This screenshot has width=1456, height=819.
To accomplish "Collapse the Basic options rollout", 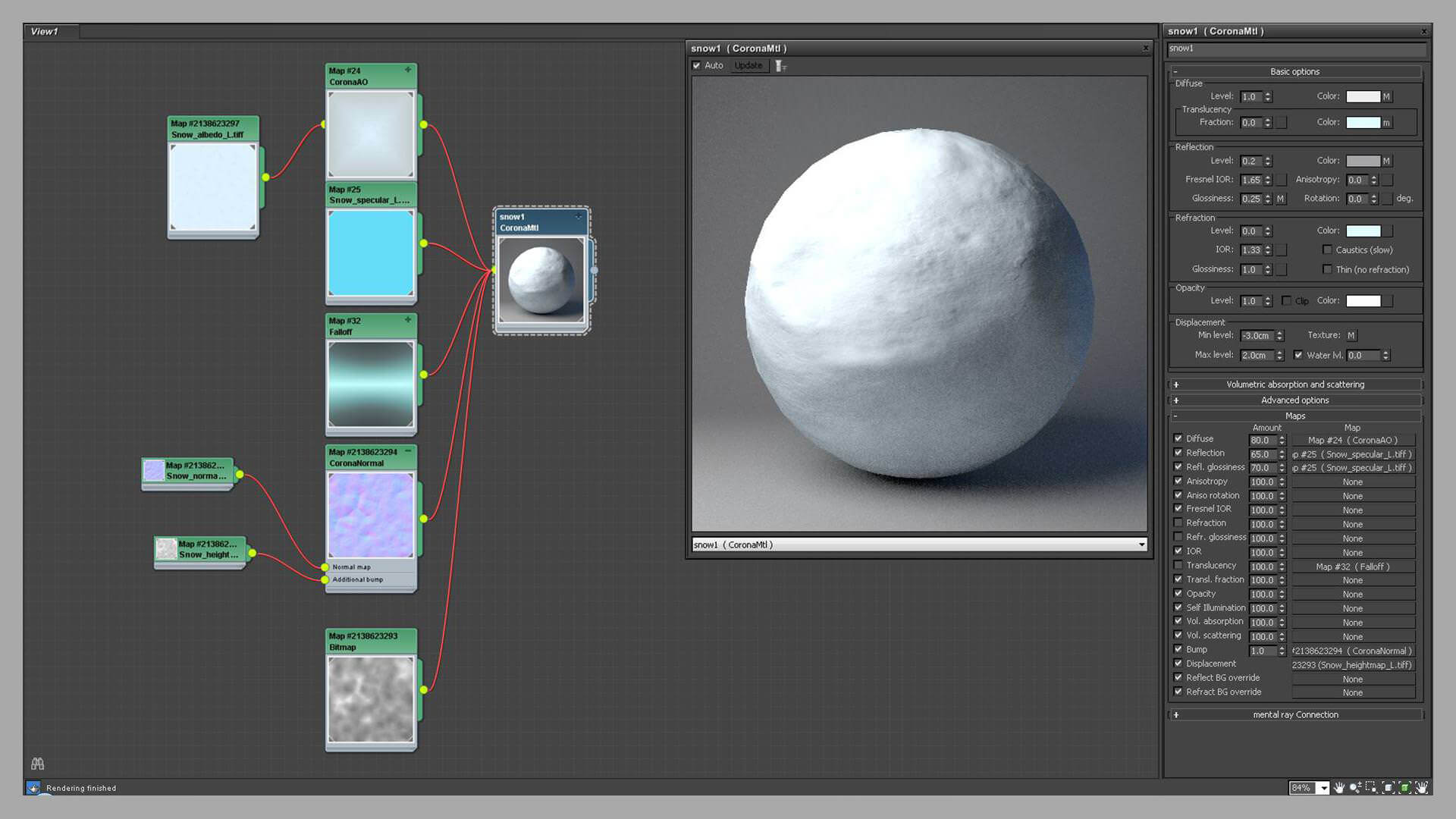I will (1295, 71).
